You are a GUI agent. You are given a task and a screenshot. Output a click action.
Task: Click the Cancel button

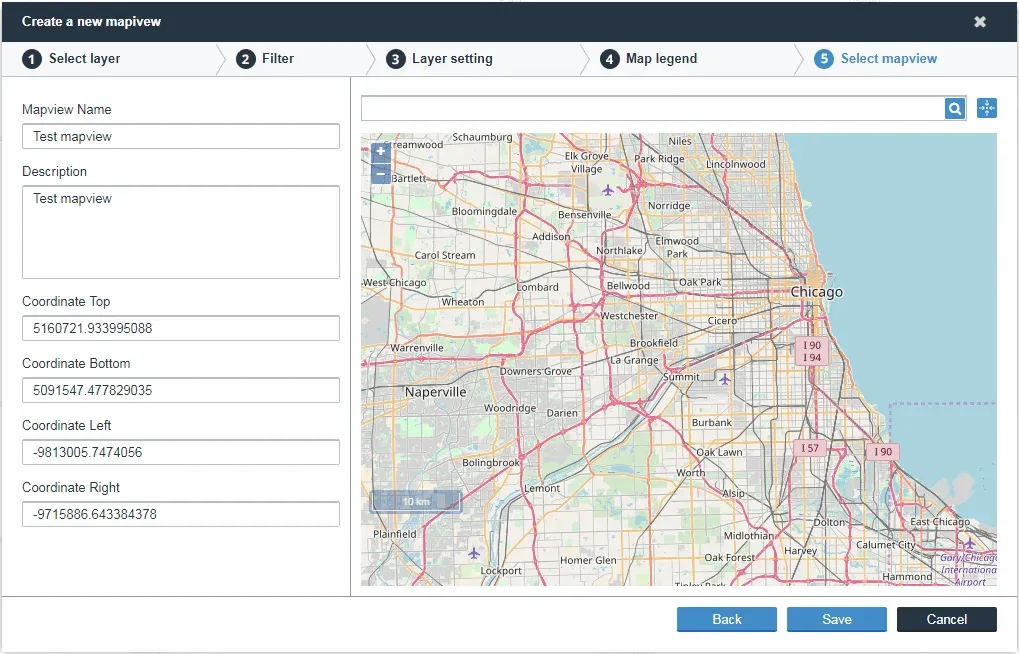pos(947,620)
